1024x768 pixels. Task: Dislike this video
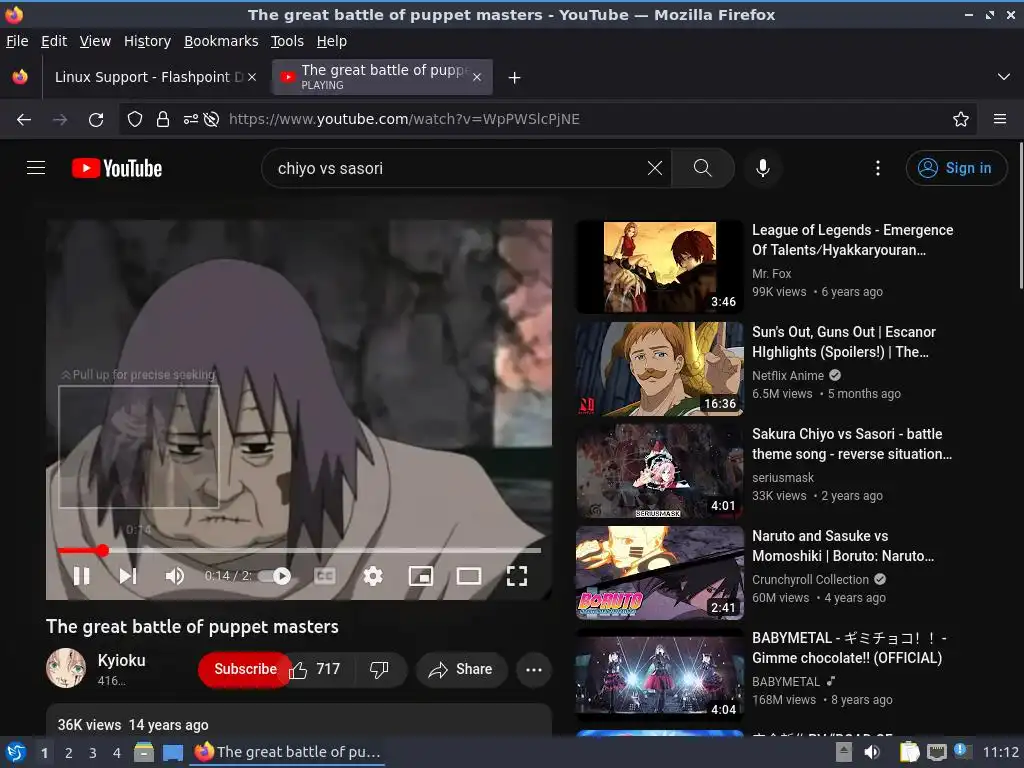379,669
